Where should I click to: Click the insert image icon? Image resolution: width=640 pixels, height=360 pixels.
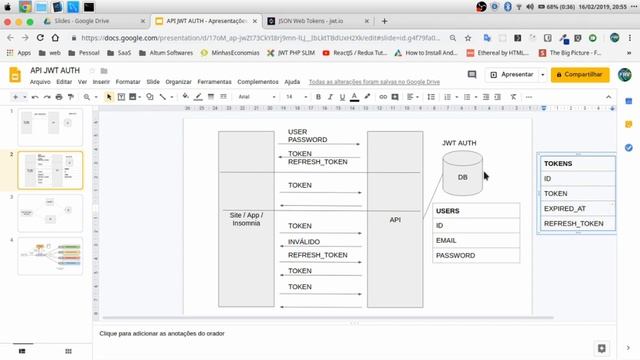133,97
